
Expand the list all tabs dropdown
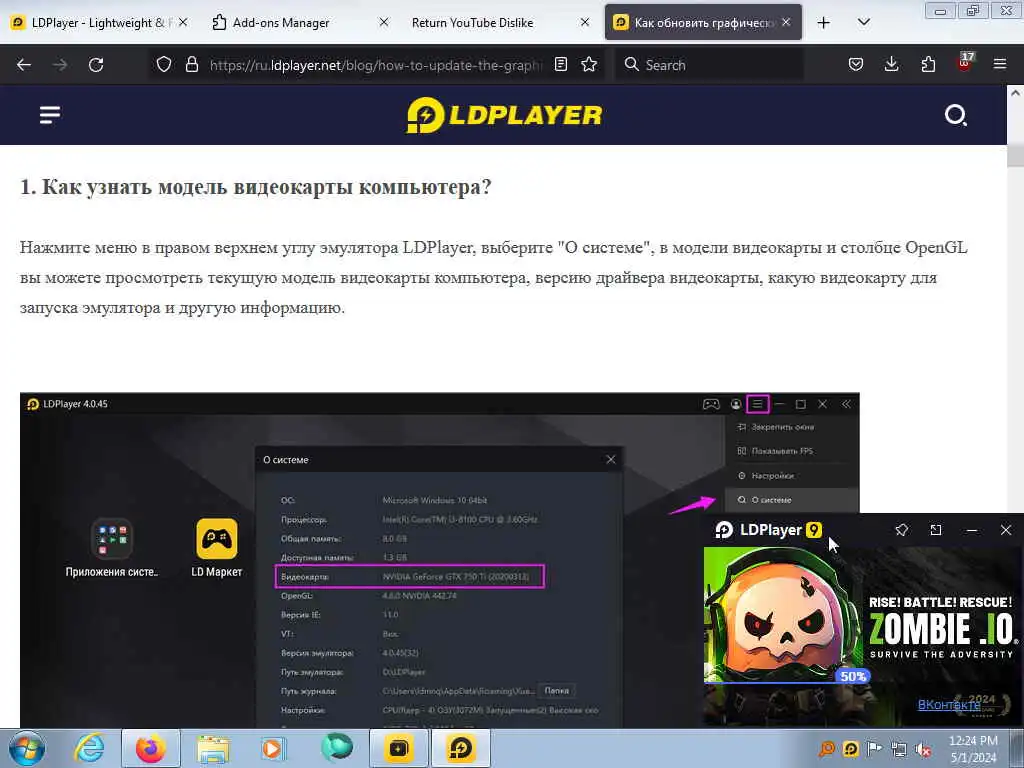(x=863, y=22)
